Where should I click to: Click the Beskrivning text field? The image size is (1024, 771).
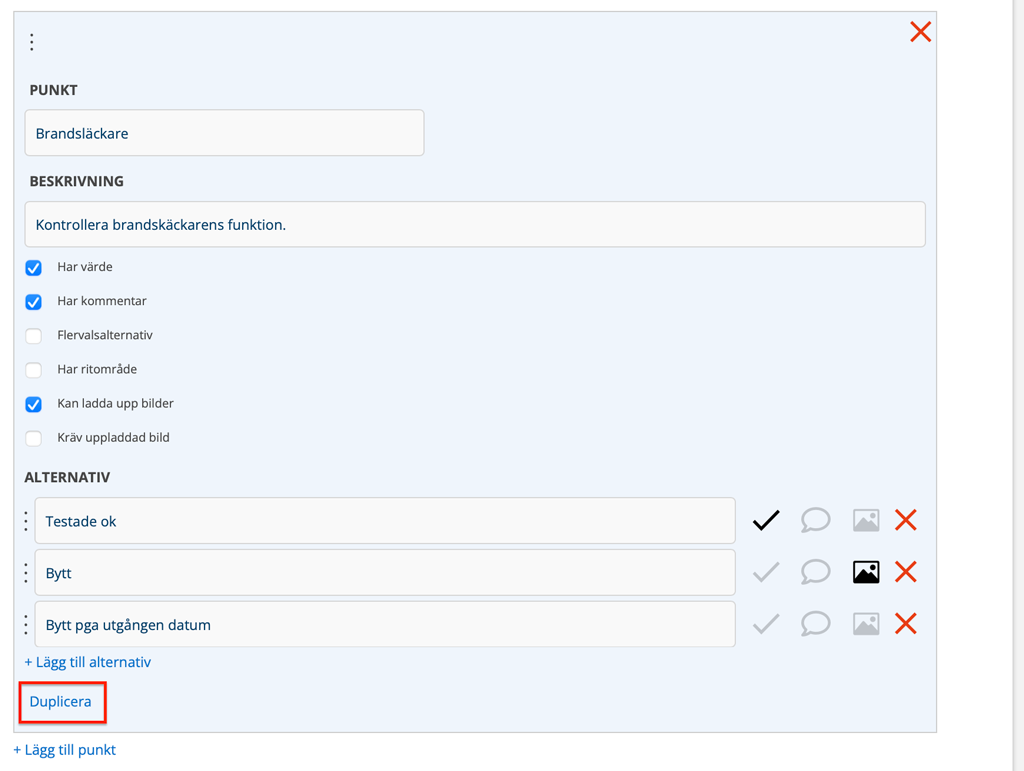(474, 225)
